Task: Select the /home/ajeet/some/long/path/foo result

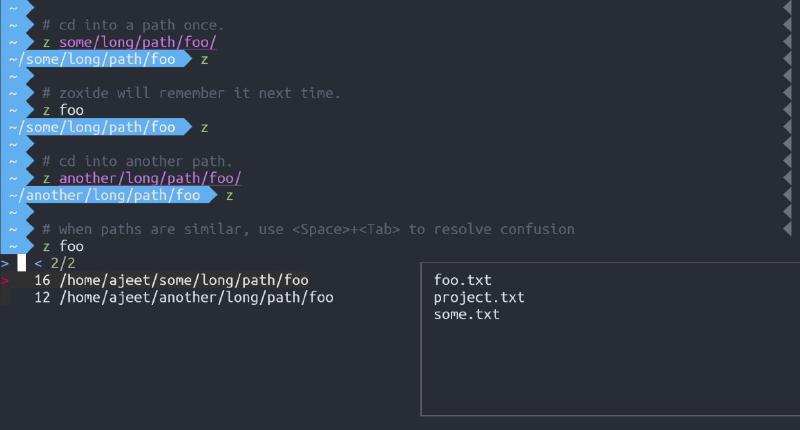Action: coord(184,280)
